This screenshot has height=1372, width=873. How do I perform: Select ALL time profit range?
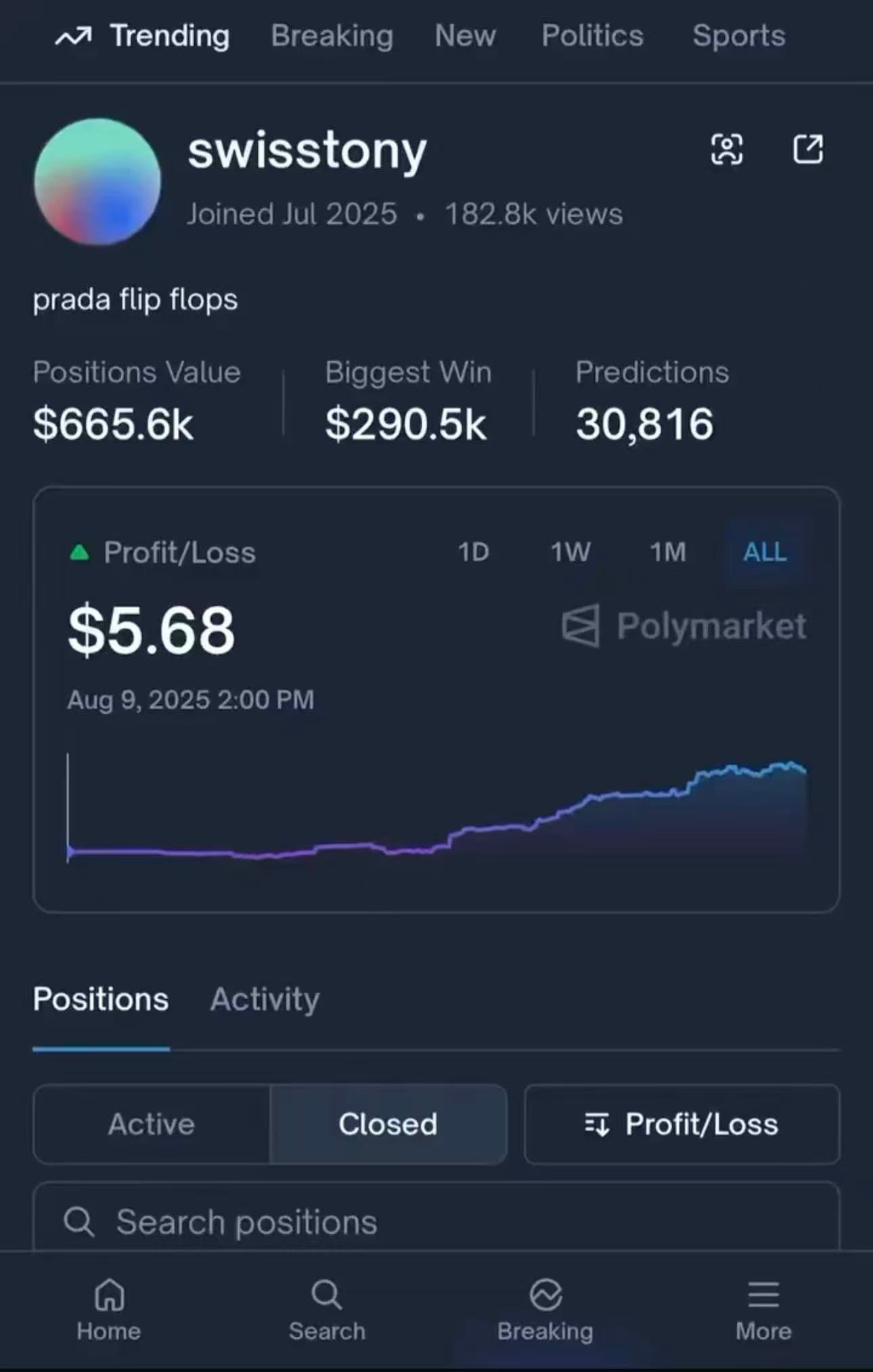[765, 552]
